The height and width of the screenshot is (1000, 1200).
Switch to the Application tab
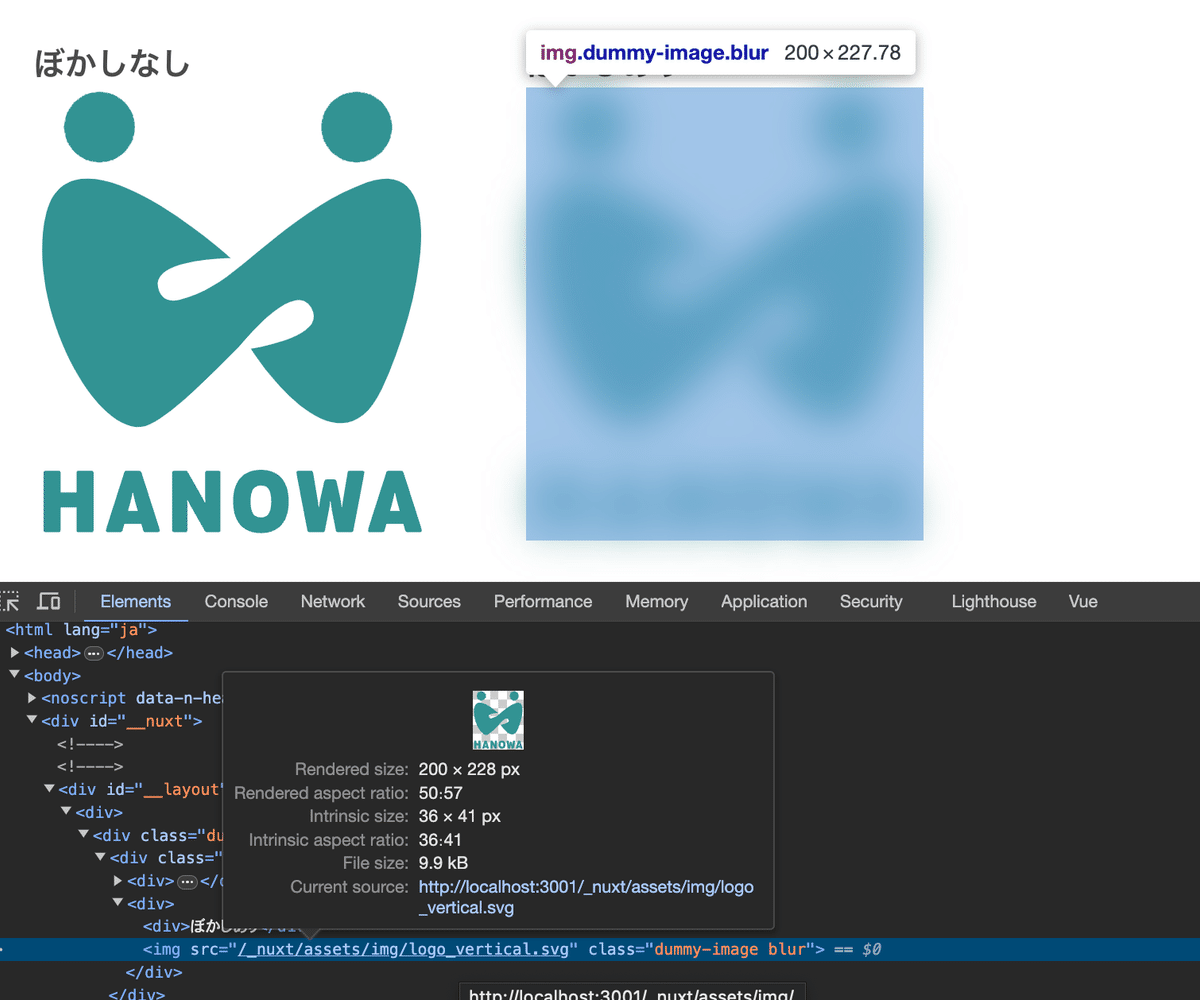coord(764,601)
